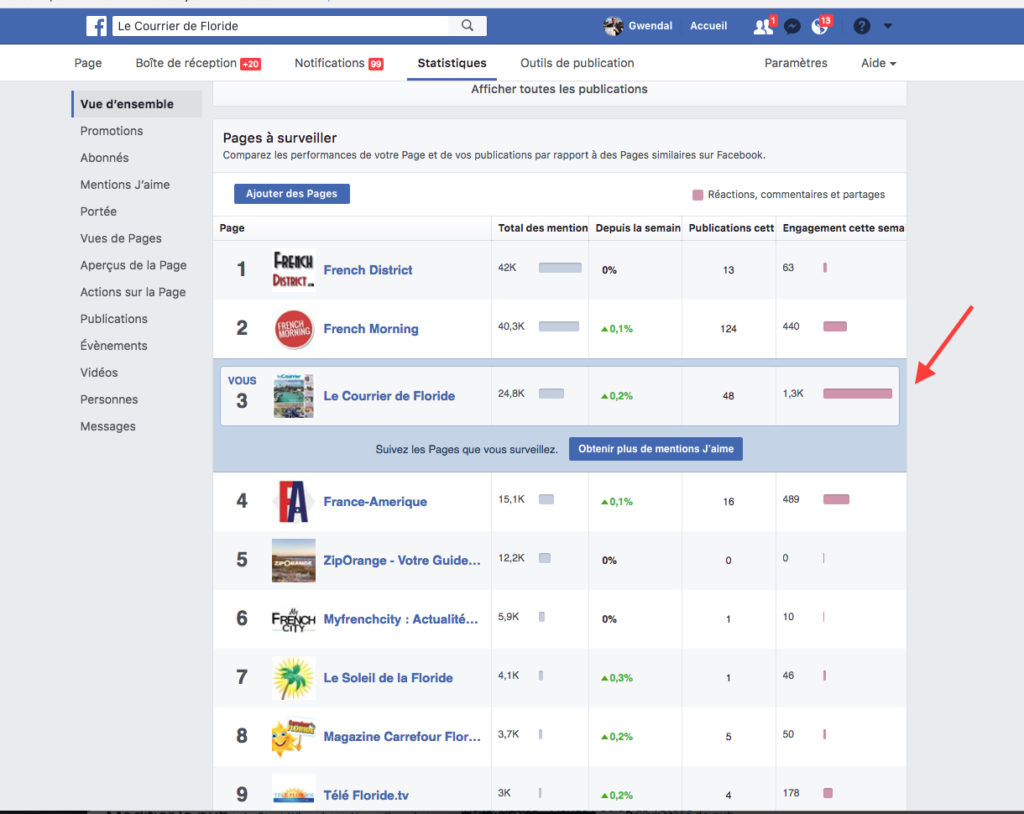Viewport: 1024px width, 814px height.
Task: Click Afficher toutes les publications
Action: (x=559, y=89)
